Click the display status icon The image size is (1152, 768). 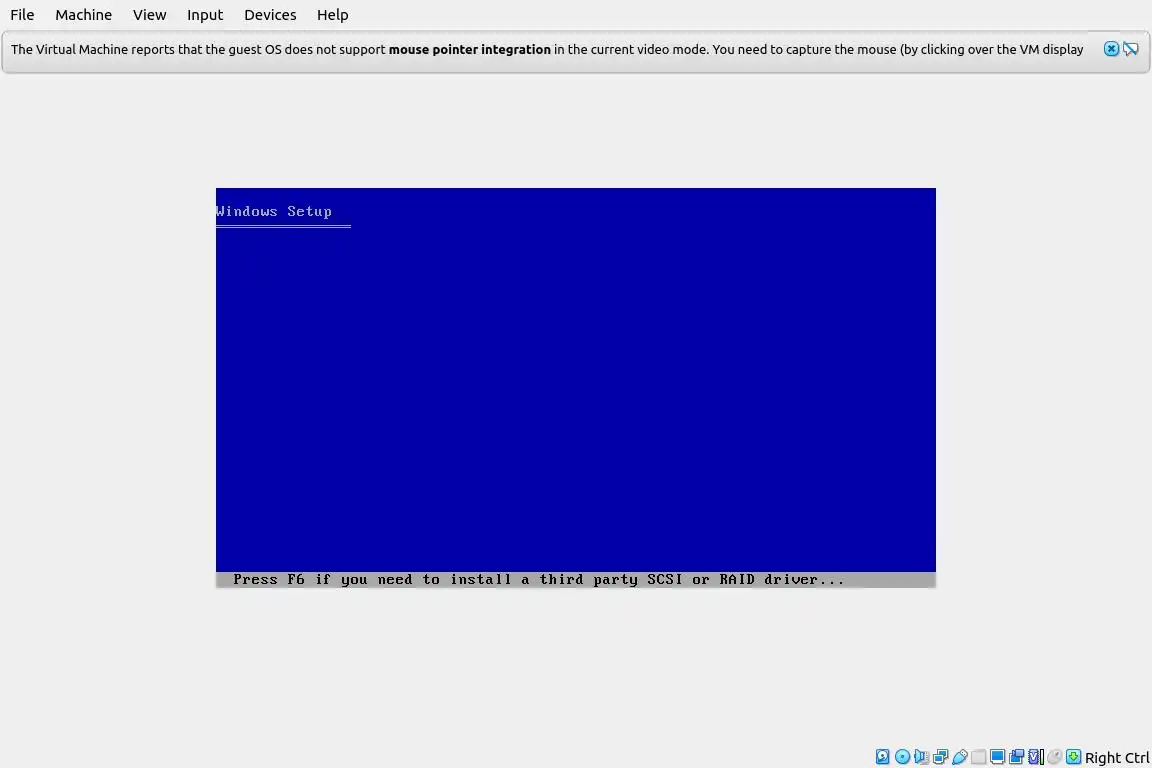pos(998,757)
